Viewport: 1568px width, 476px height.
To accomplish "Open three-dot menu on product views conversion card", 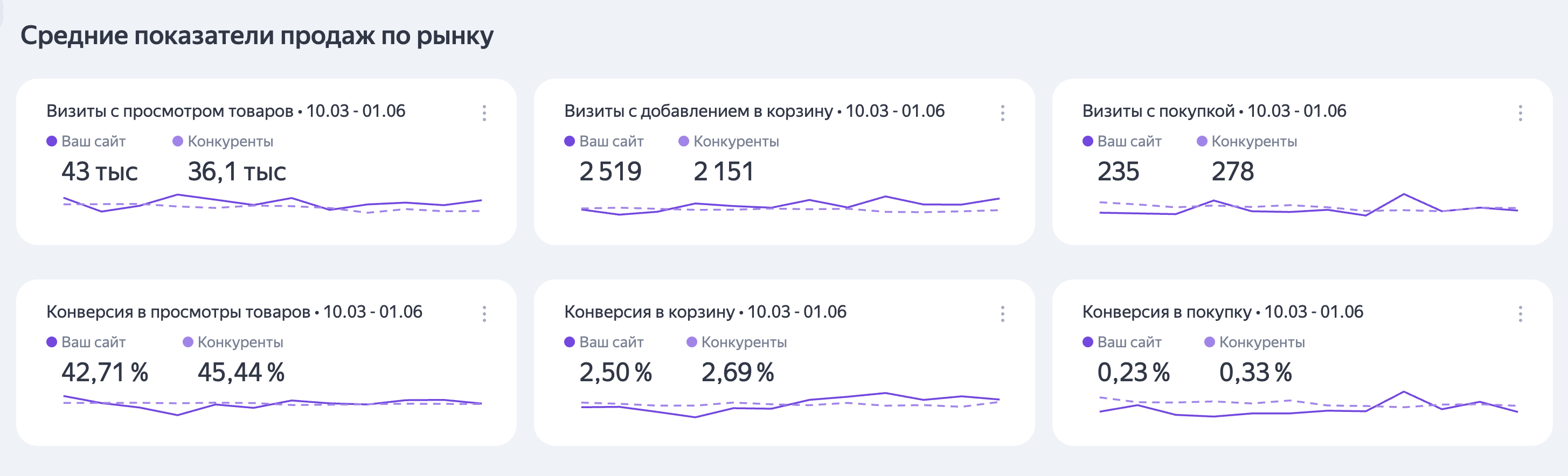I will point(484,314).
